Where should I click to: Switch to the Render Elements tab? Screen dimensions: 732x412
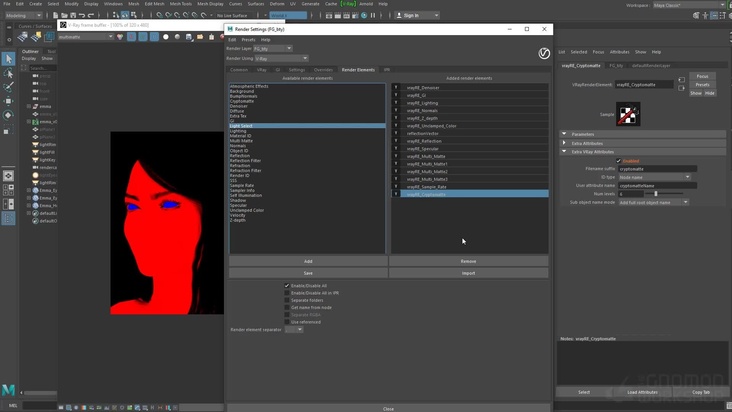tap(358, 70)
